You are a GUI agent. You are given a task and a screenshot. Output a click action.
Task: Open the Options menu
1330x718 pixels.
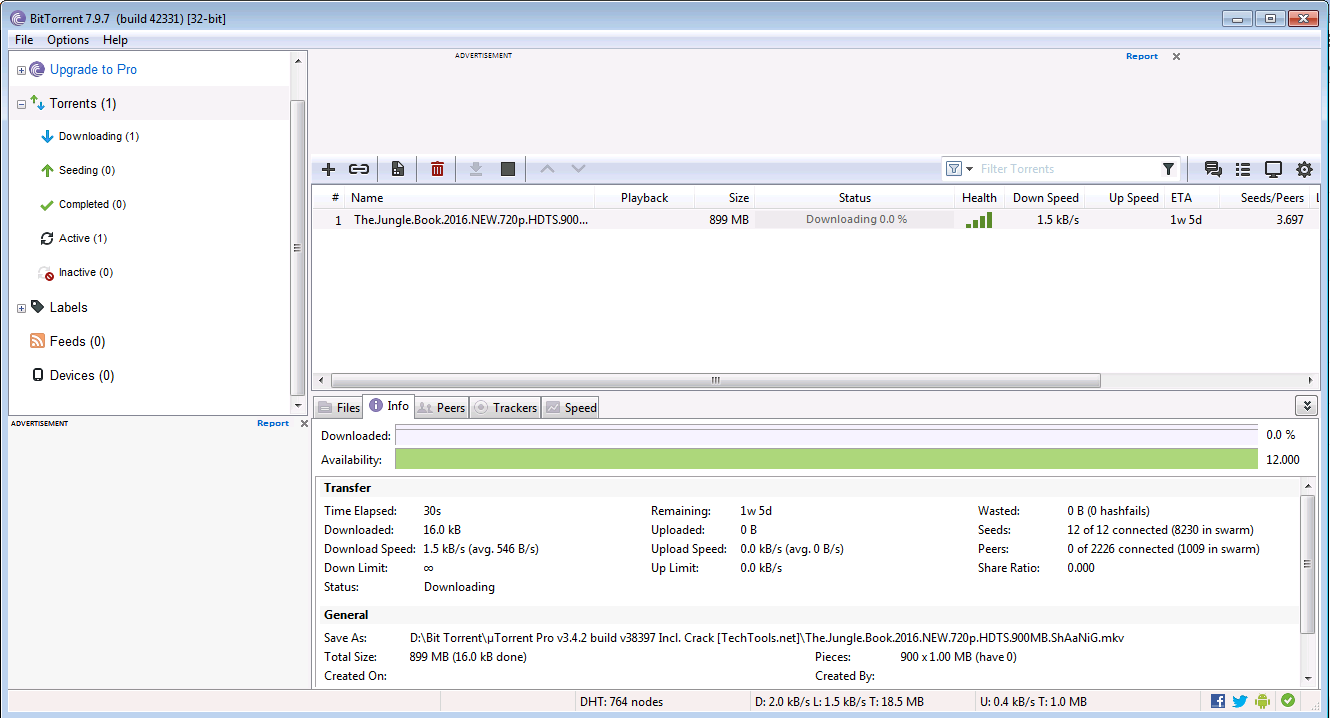(68, 40)
